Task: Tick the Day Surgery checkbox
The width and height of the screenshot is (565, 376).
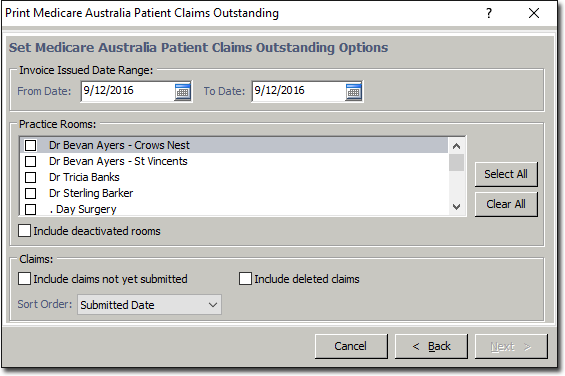Action: click(31, 209)
